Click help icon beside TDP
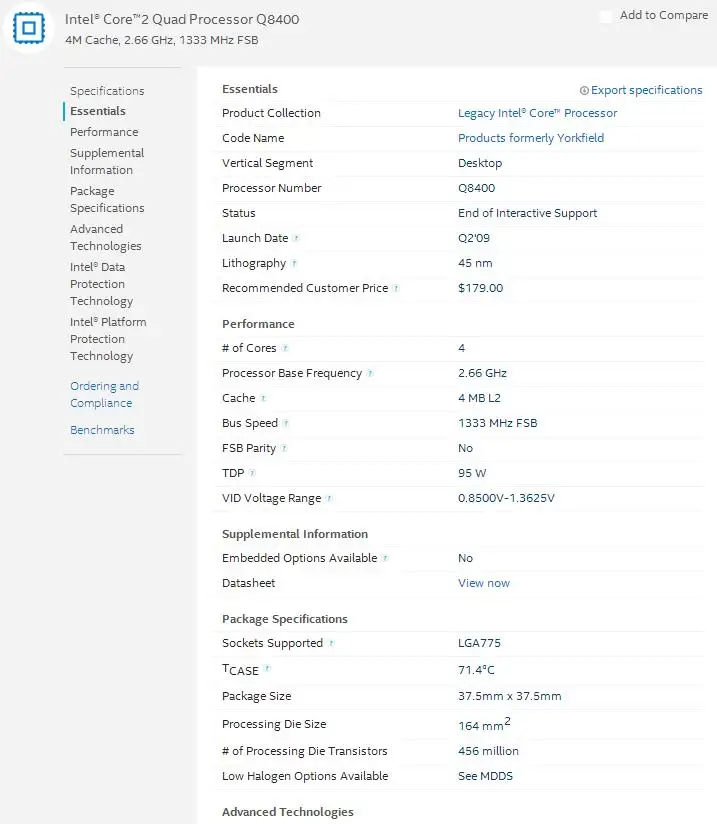This screenshot has width=717, height=824. click(252, 473)
